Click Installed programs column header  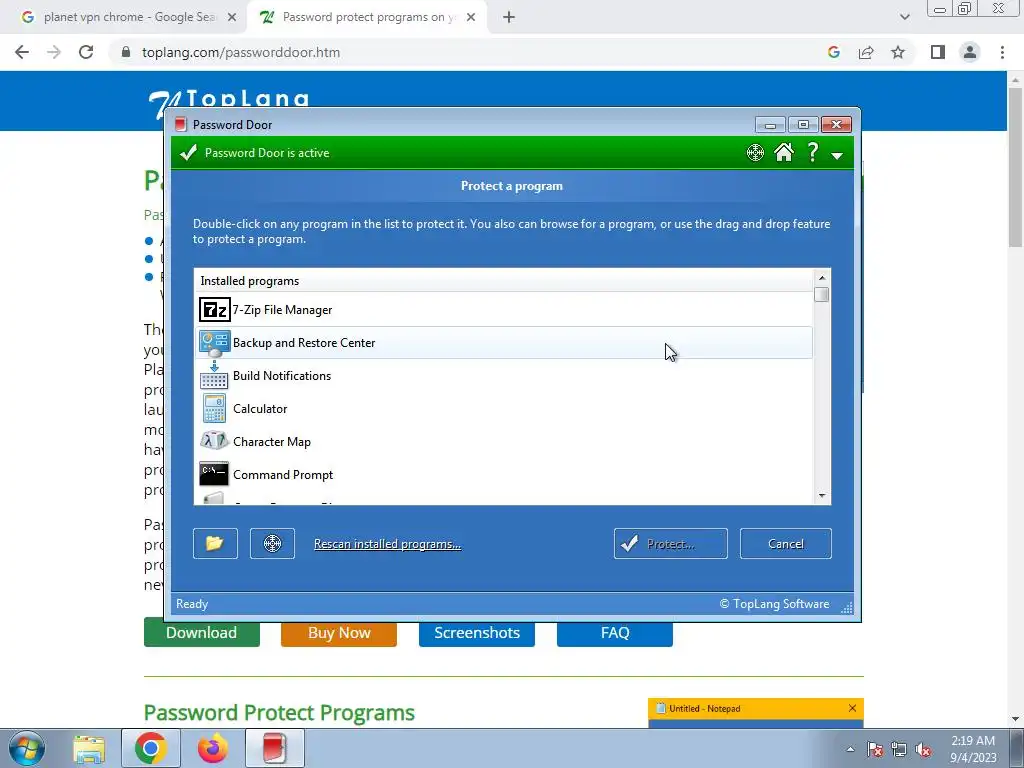tap(503, 281)
